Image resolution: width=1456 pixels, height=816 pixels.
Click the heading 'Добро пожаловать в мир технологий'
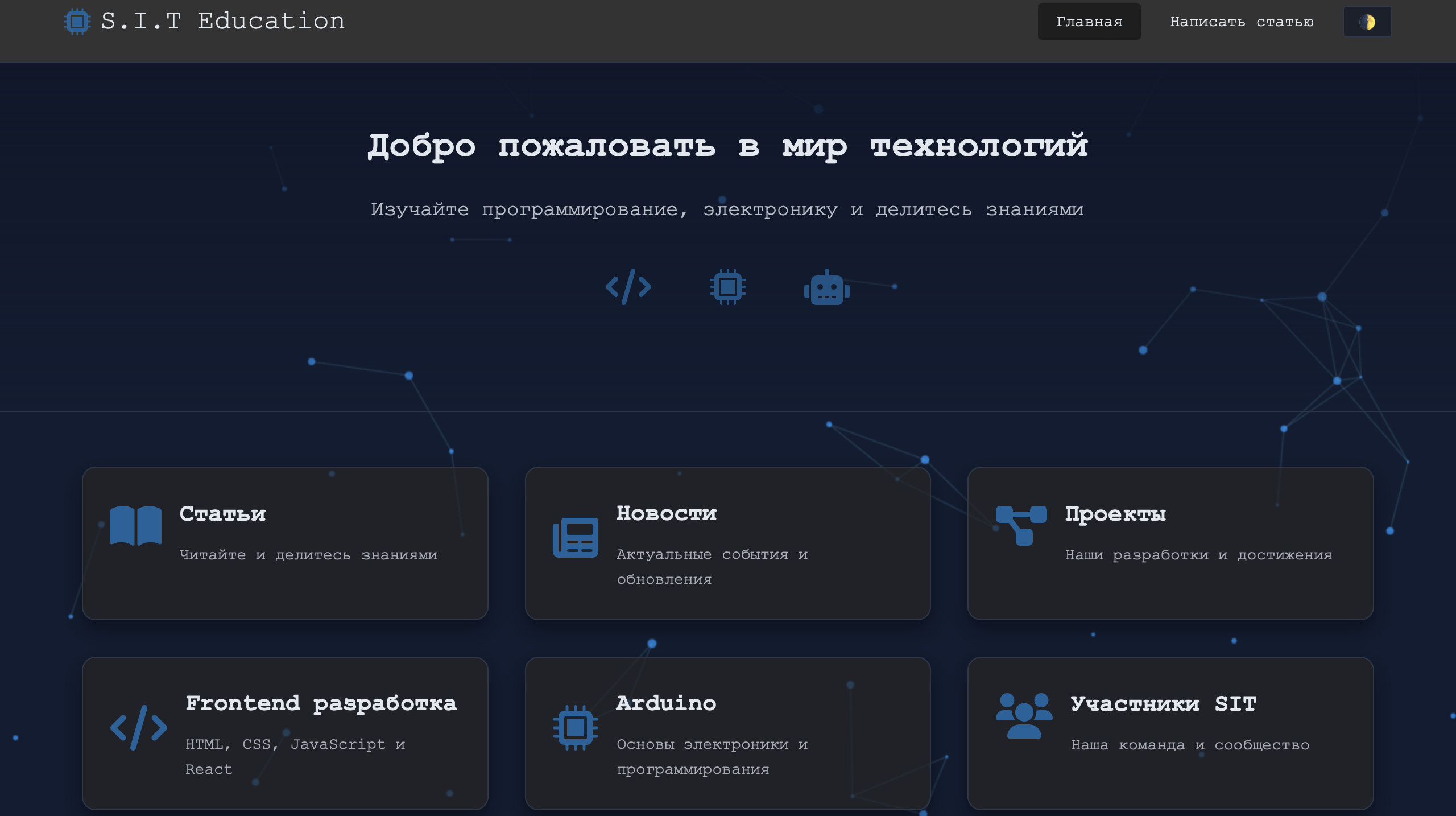[727, 146]
